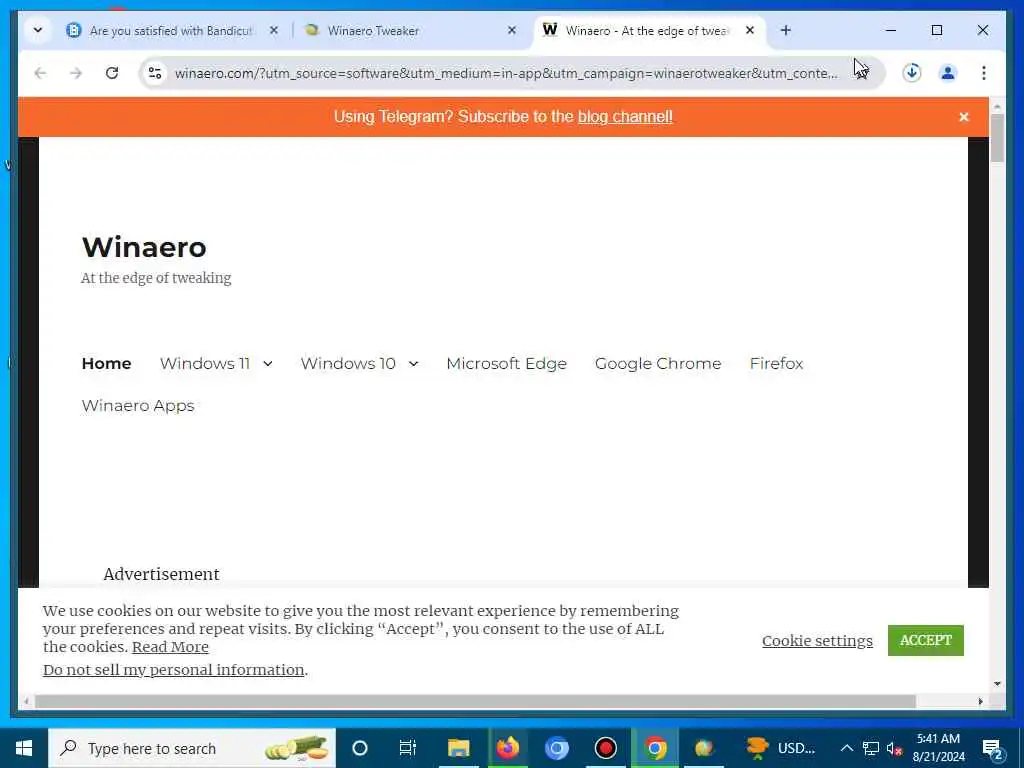This screenshot has height=768, width=1024.
Task: Close the Winaero Tweaker tab
Action: click(512, 30)
